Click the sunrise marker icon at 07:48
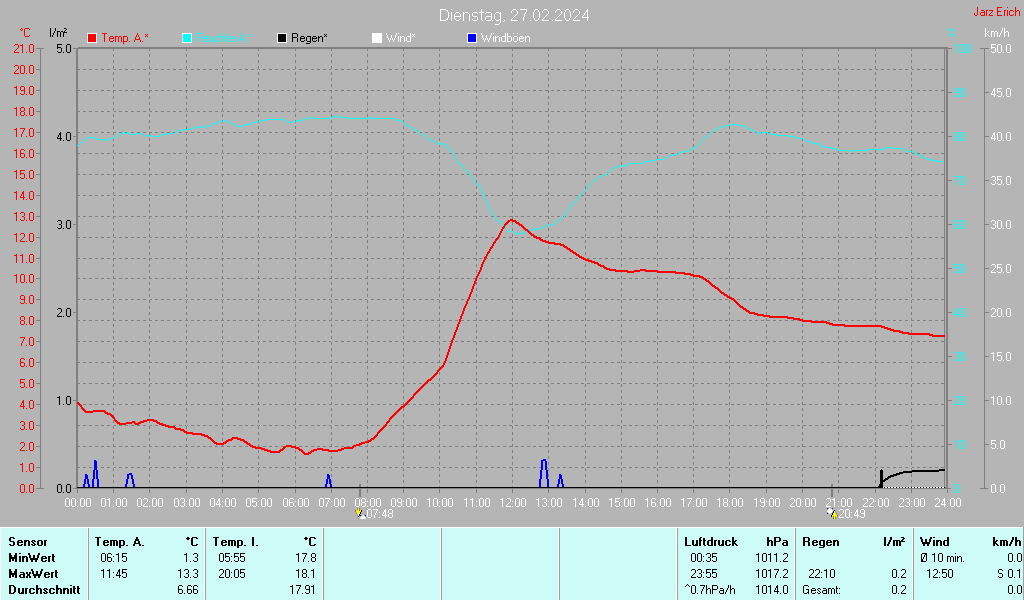1024x600 pixels. point(359,513)
